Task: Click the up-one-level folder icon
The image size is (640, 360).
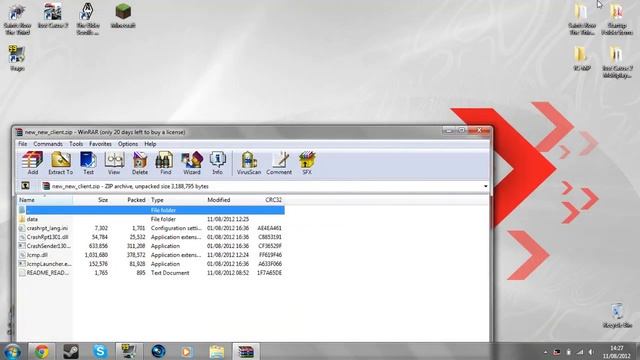Action: click(x=25, y=186)
